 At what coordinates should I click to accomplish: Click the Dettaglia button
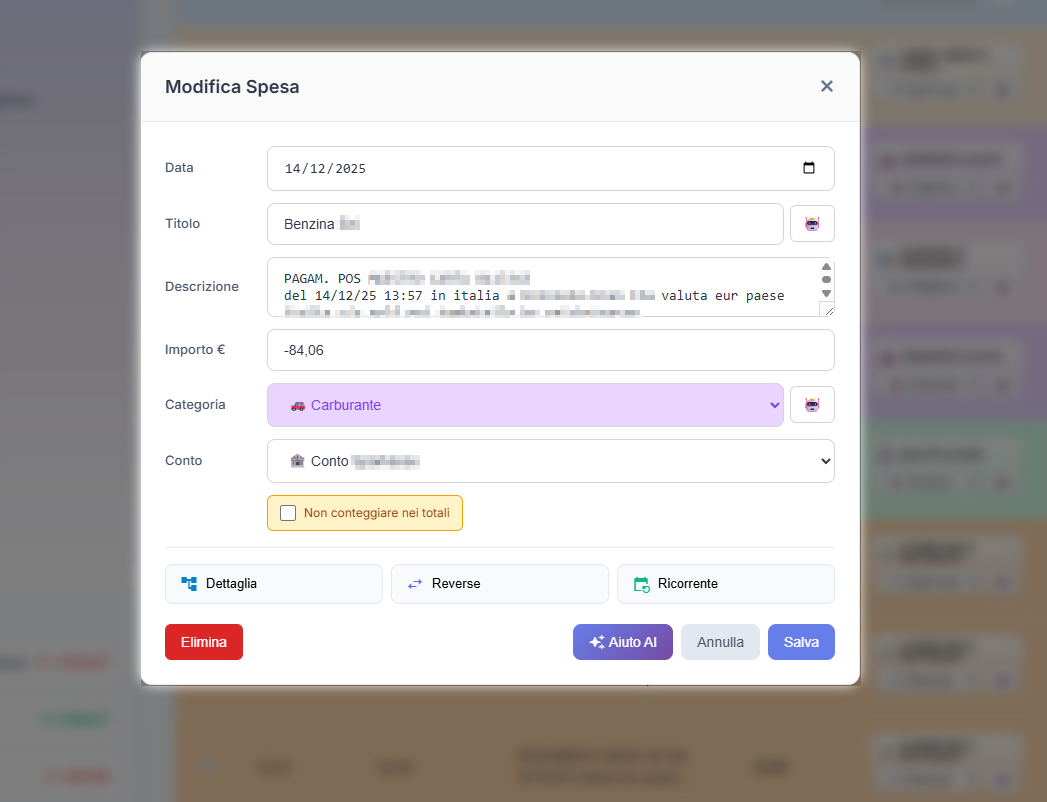274,584
